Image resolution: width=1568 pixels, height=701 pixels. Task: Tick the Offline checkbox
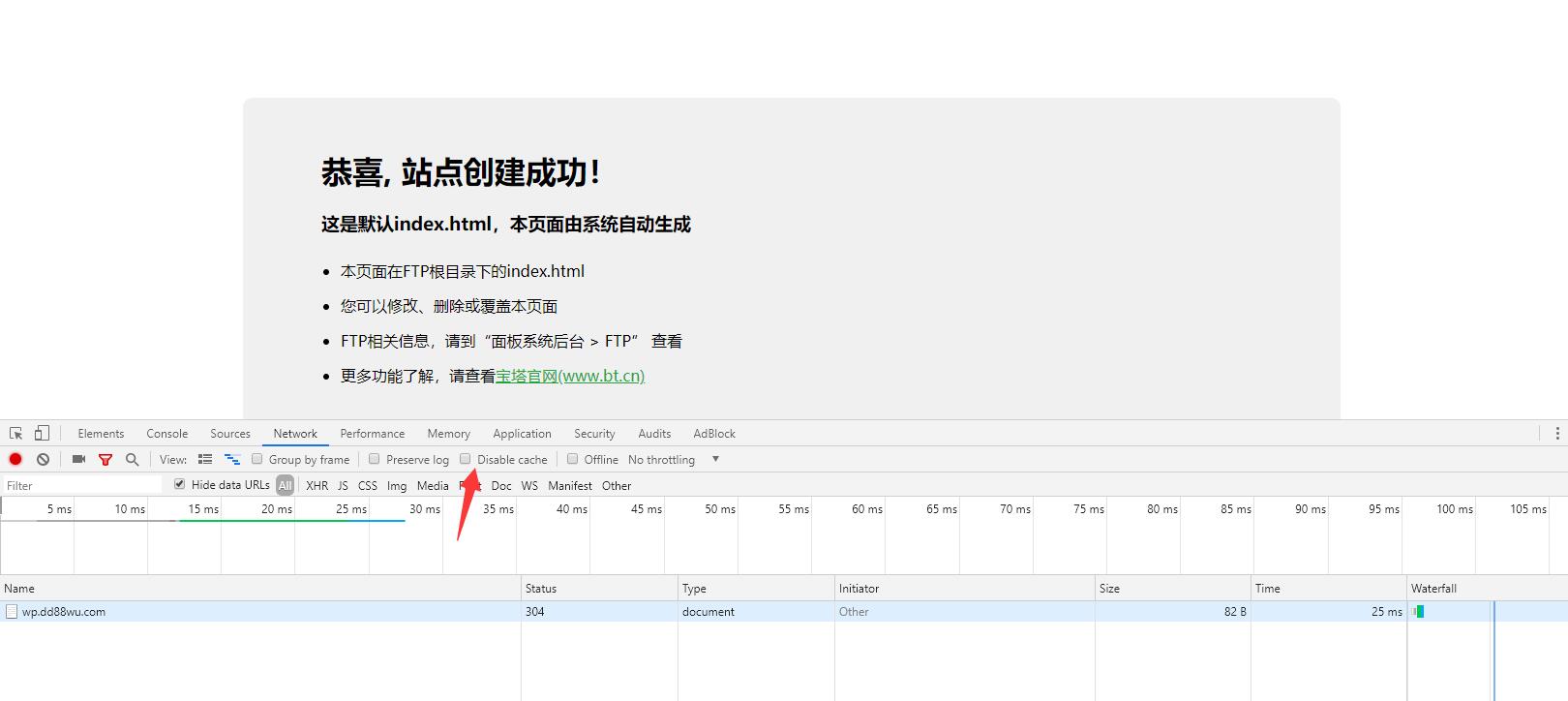[573, 459]
